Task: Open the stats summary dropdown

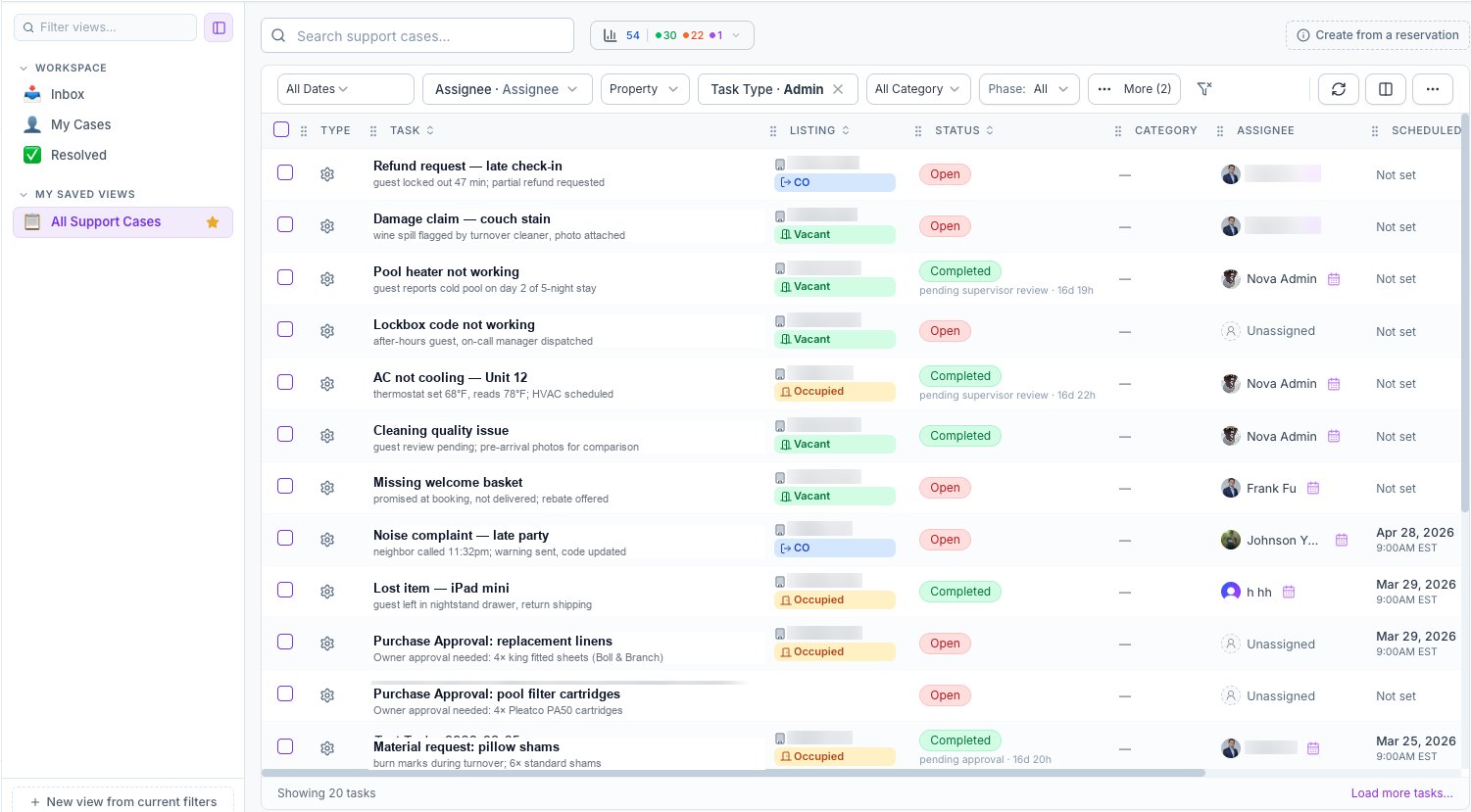Action: [672, 35]
